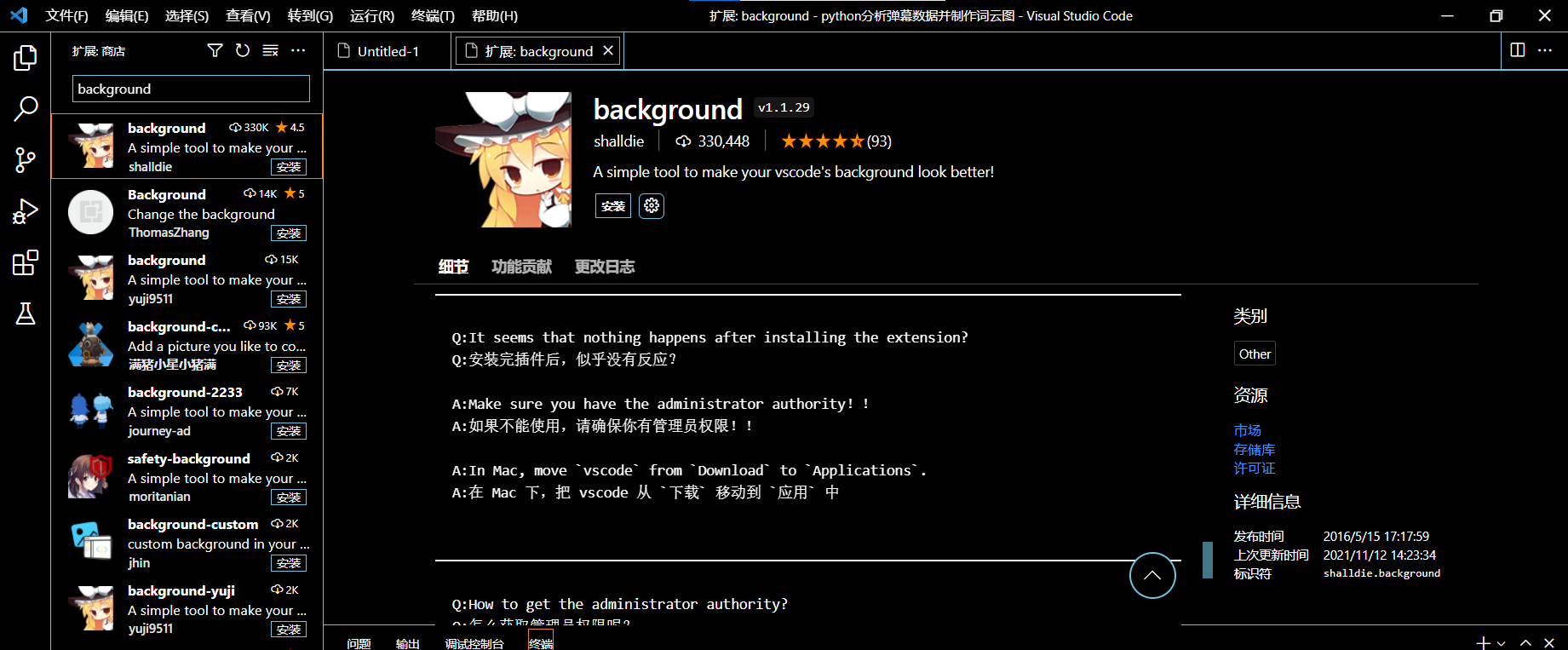The width and height of the screenshot is (1568, 650).
Task: Install the safety-background extension
Action: click(x=289, y=497)
